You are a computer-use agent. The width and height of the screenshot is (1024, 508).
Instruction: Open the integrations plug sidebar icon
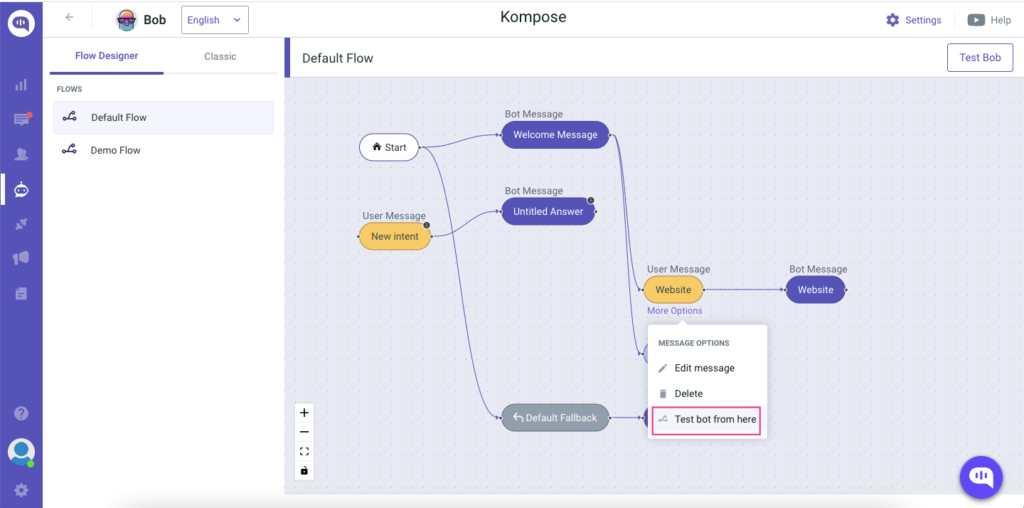click(x=21, y=224)
